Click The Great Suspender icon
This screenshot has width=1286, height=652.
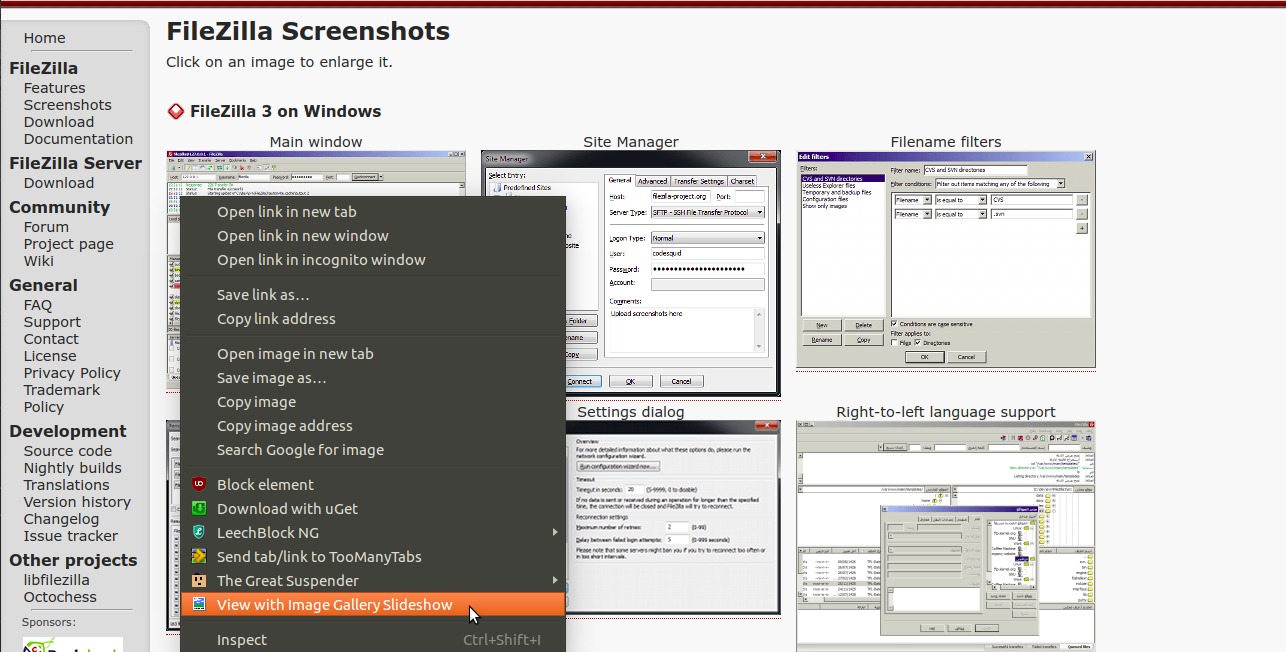click(x=199, y=580)
